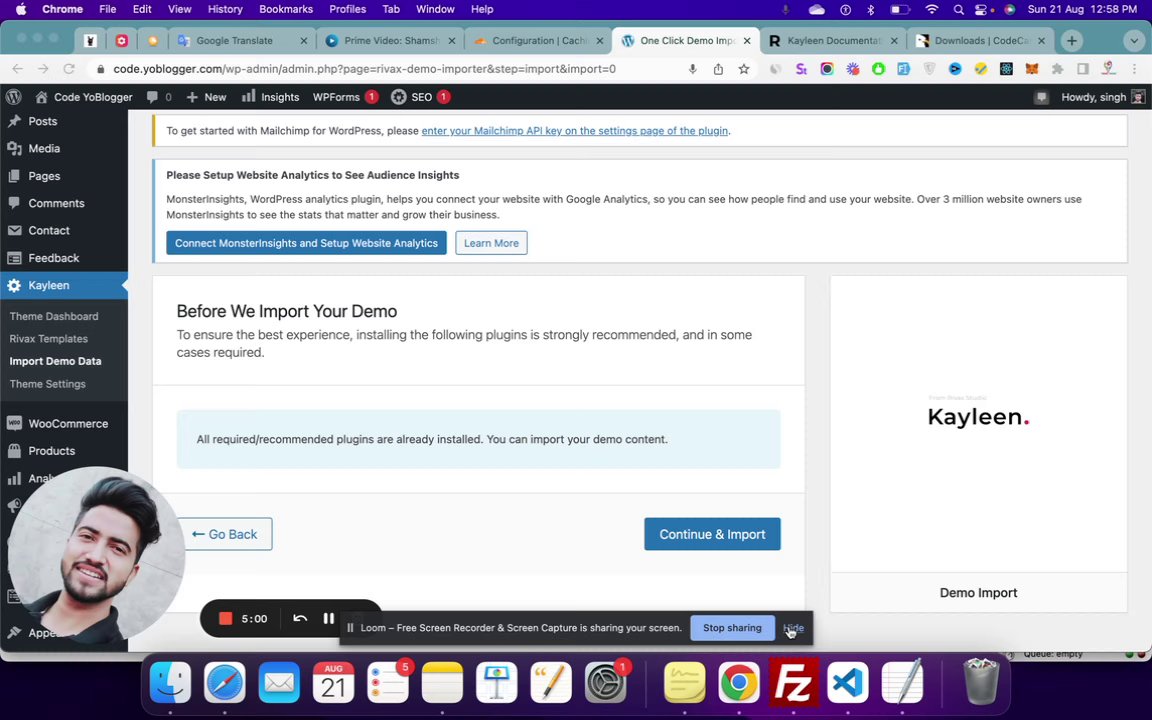Switch to the Prime Video tab
Screen dimensions: 1152x720
pyautogui.click(x=391, y=40)
